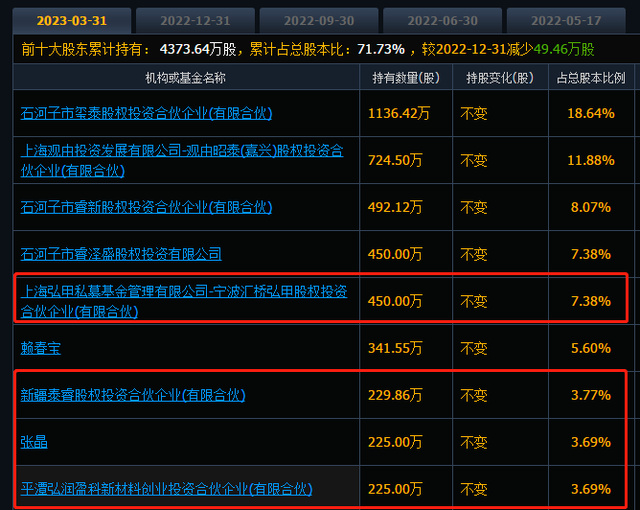Open the 2022-12-31 report tab
This screenshot has width=640, height=510.
[196, 21]
